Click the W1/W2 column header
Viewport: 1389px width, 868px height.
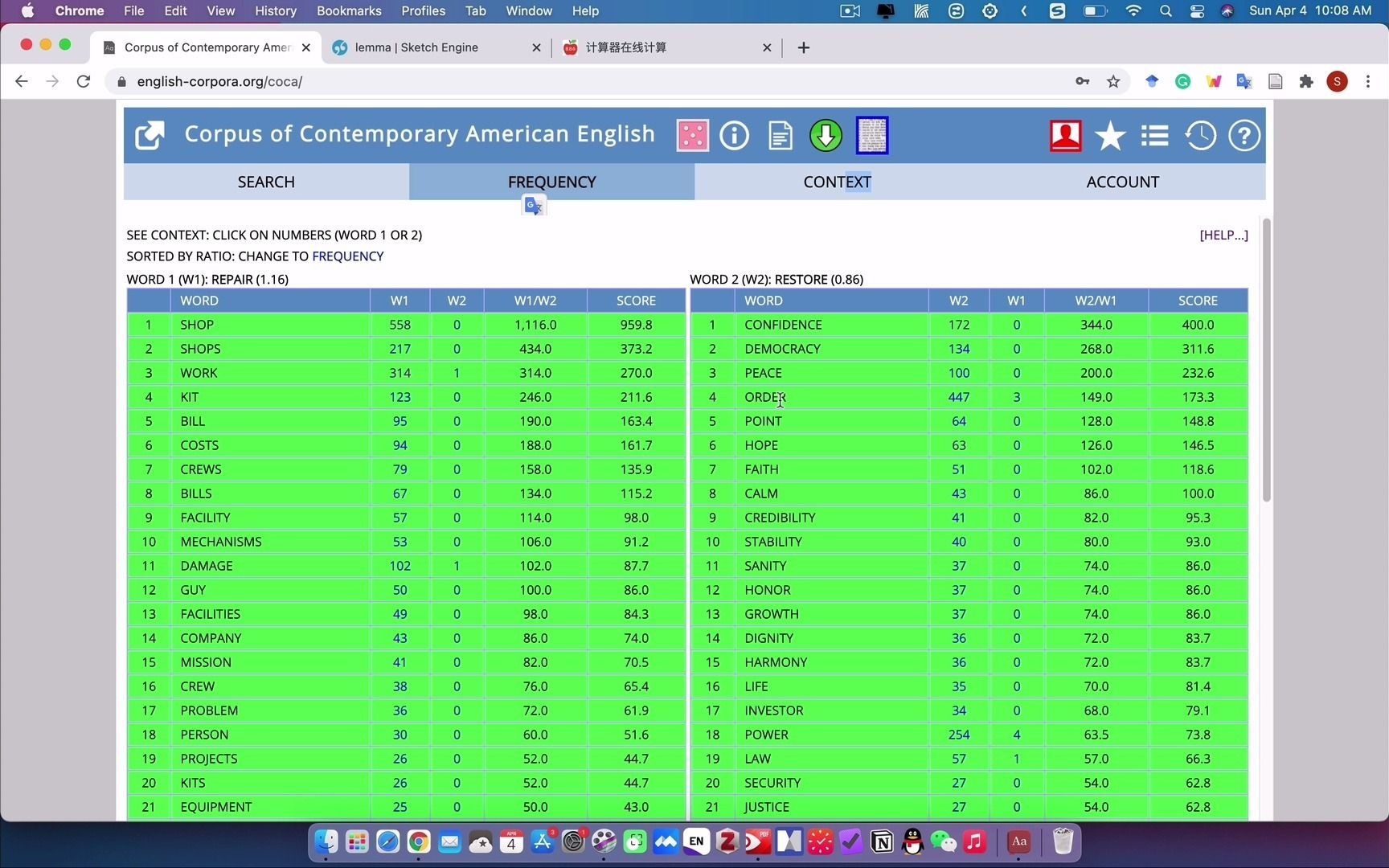click(x=535, y=301)
